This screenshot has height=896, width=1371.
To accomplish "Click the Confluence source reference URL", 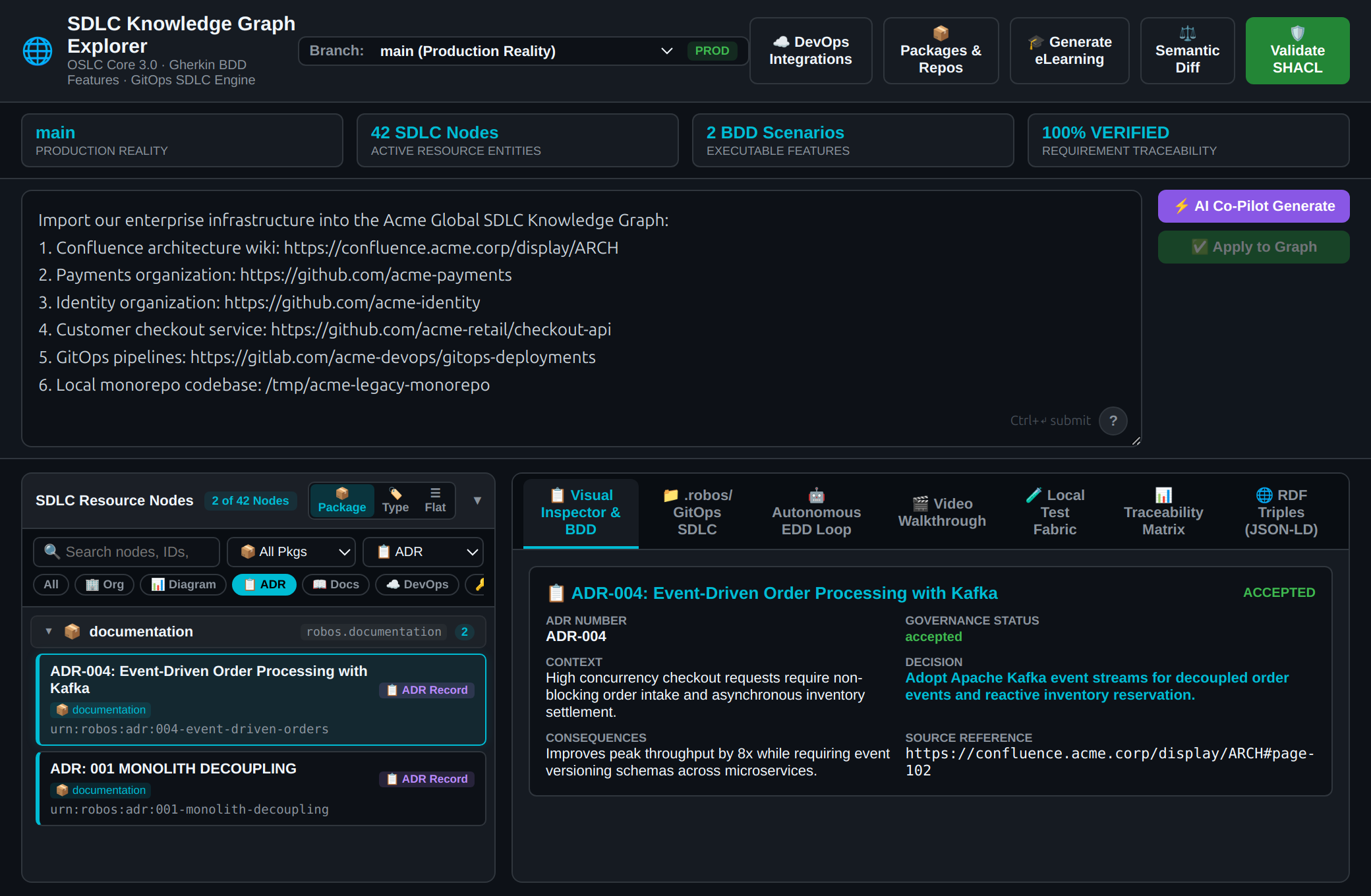I will (x=1110, y=762).
